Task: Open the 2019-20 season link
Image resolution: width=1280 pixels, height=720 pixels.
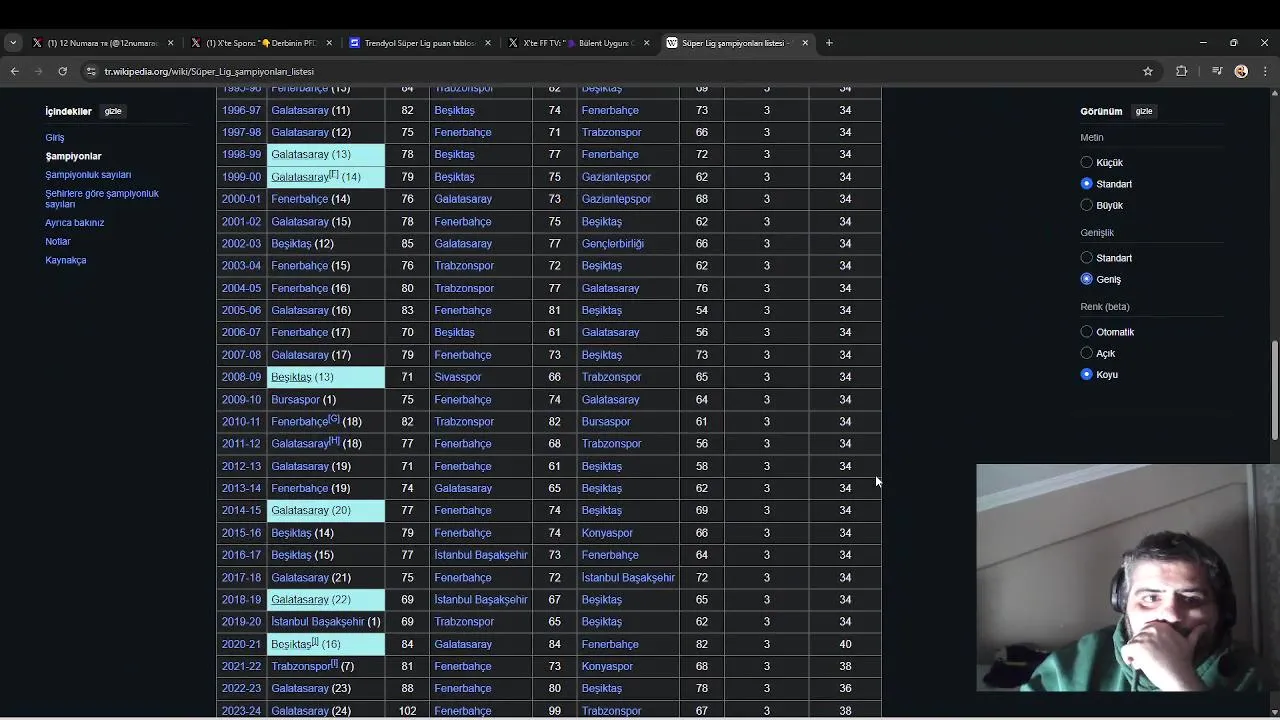Action: pos(241,622)
